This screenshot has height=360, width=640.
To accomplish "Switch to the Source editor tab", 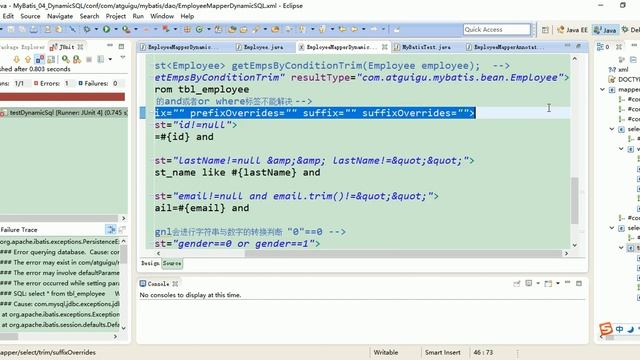I will pyautogui.click(x=172, y=263).
